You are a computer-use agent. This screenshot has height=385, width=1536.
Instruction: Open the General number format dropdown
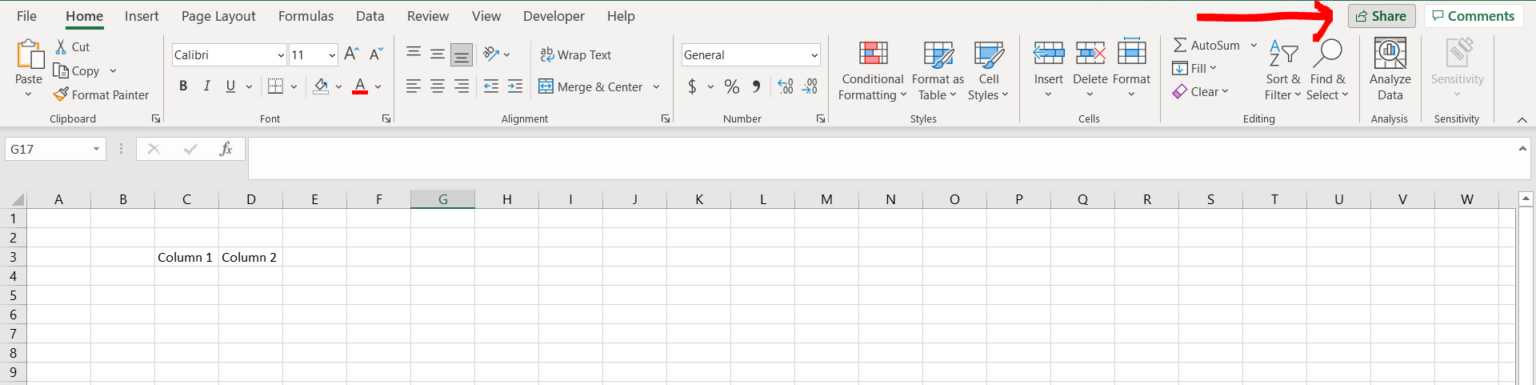click(x=814, y=55)
